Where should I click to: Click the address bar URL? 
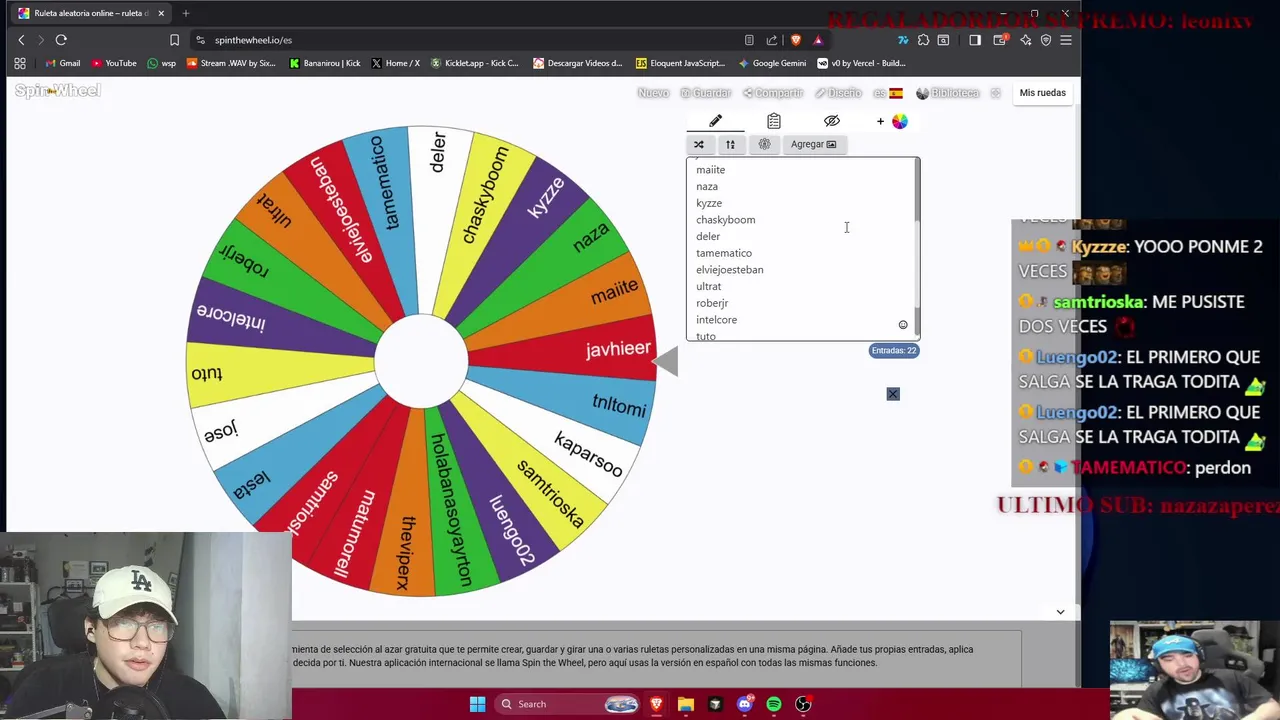tap(253, 40)
